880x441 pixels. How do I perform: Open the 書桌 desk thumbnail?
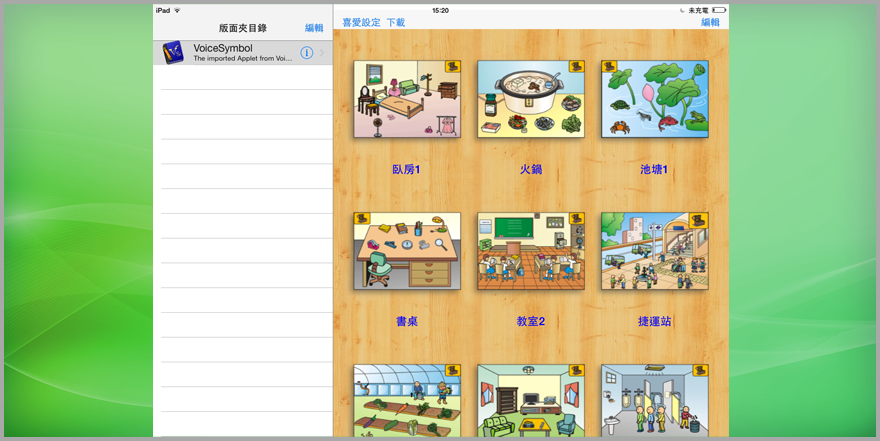407,251
